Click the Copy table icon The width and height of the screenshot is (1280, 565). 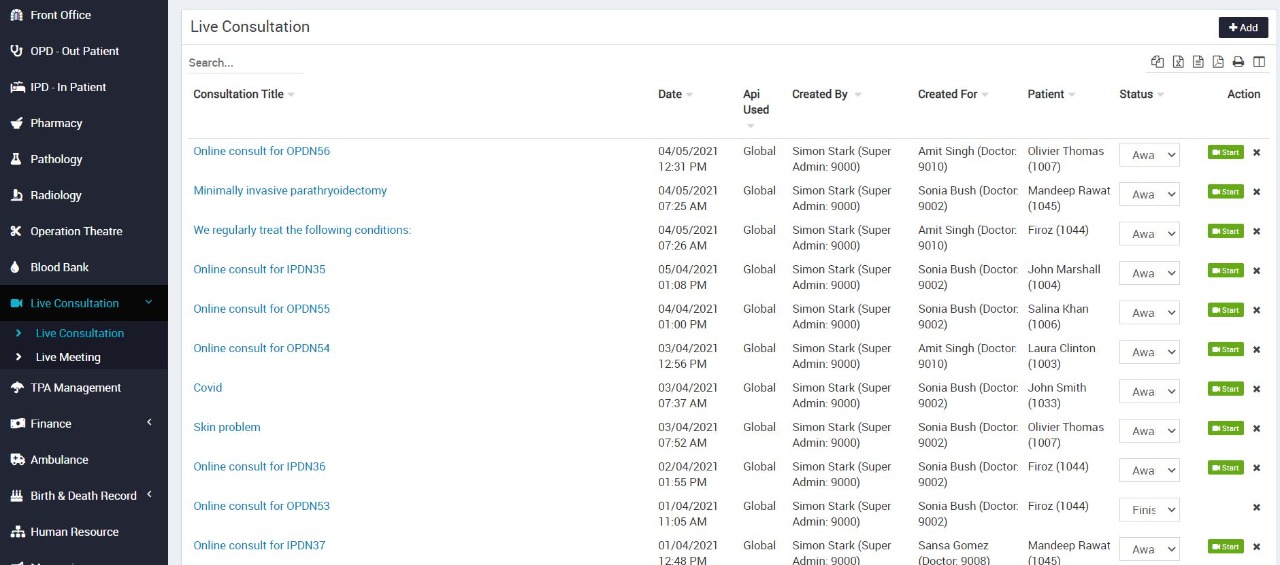(x=1157, y=62)
